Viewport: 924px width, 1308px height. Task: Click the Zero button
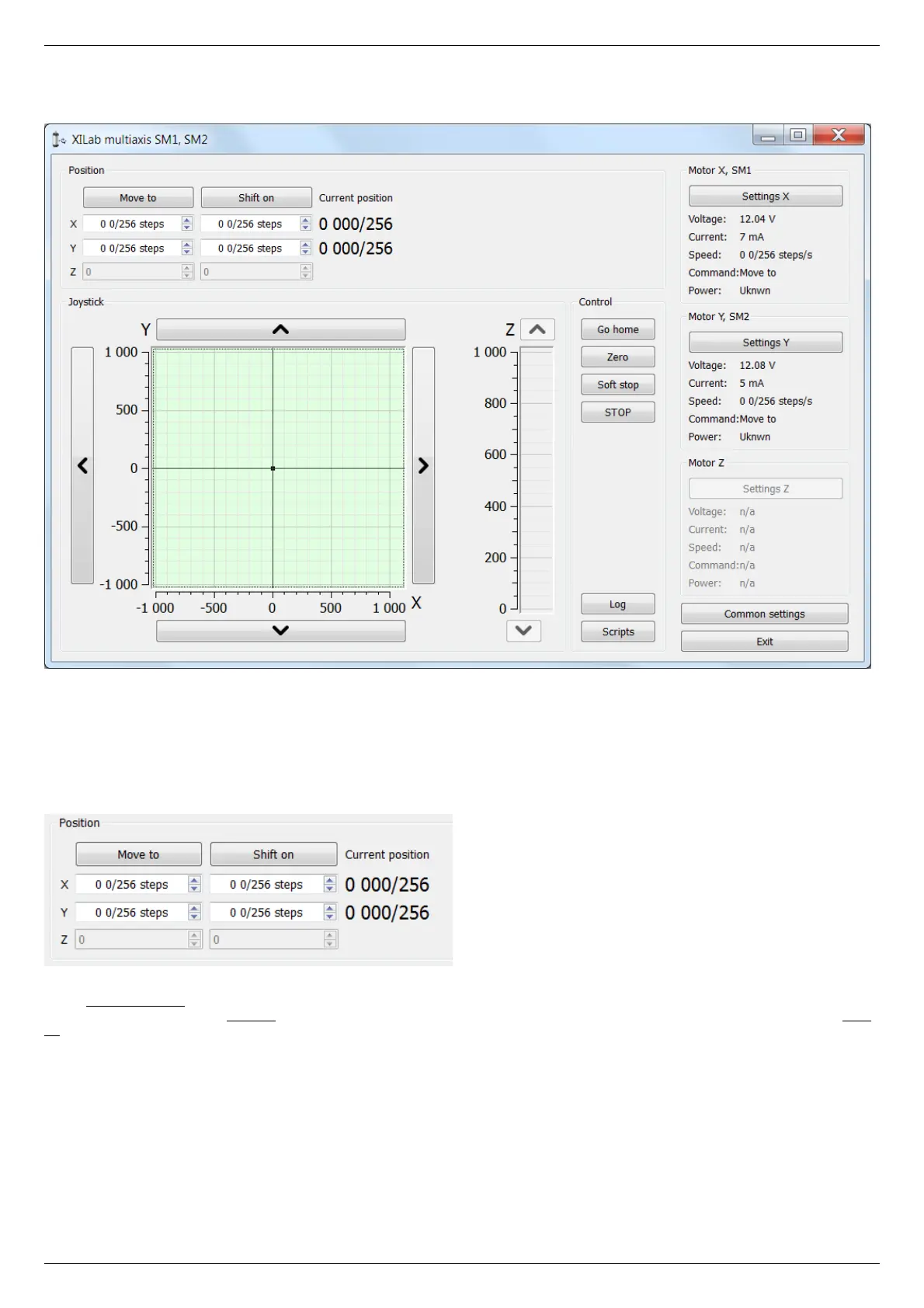618,357
